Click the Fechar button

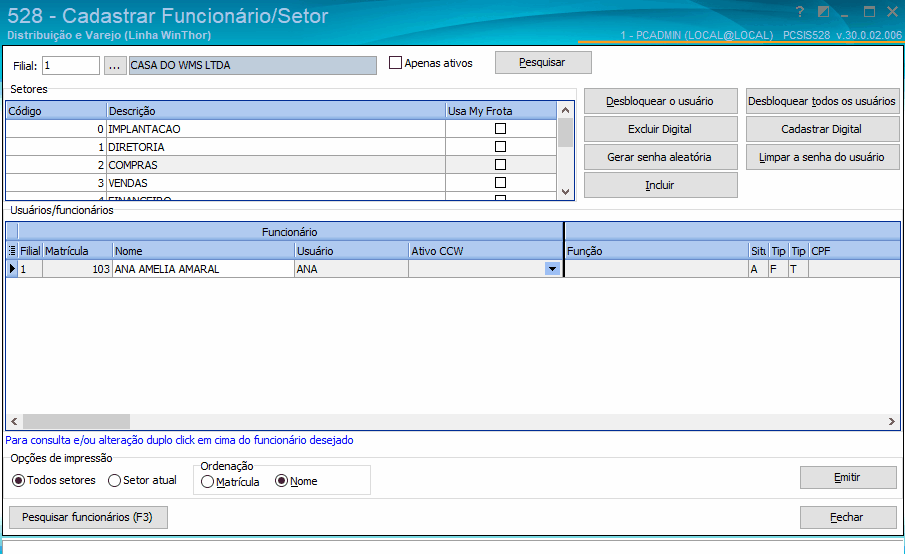848,517
